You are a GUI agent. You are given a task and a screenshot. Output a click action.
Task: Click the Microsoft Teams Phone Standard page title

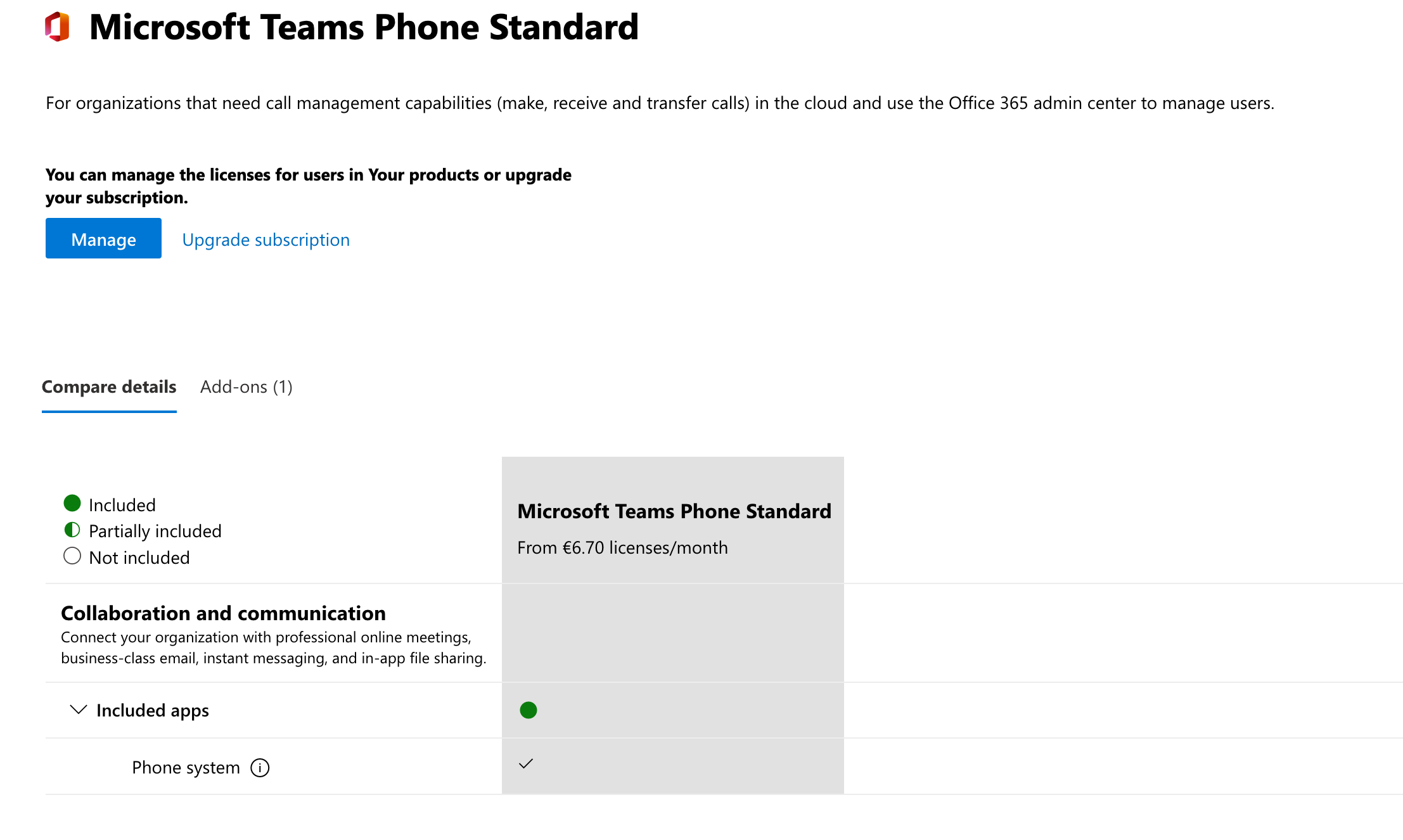[x=364, y=27]
